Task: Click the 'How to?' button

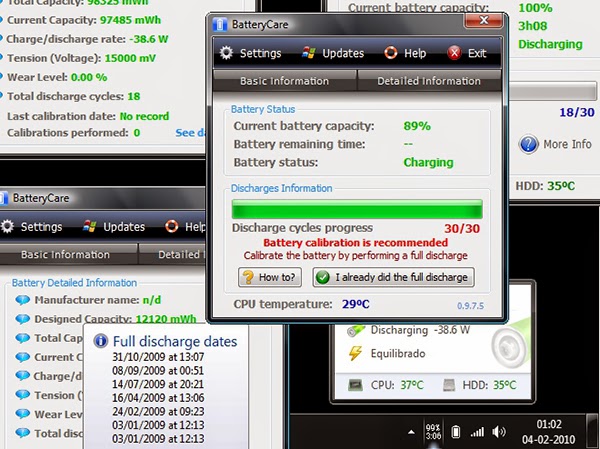Action: [x=270, y=277]
